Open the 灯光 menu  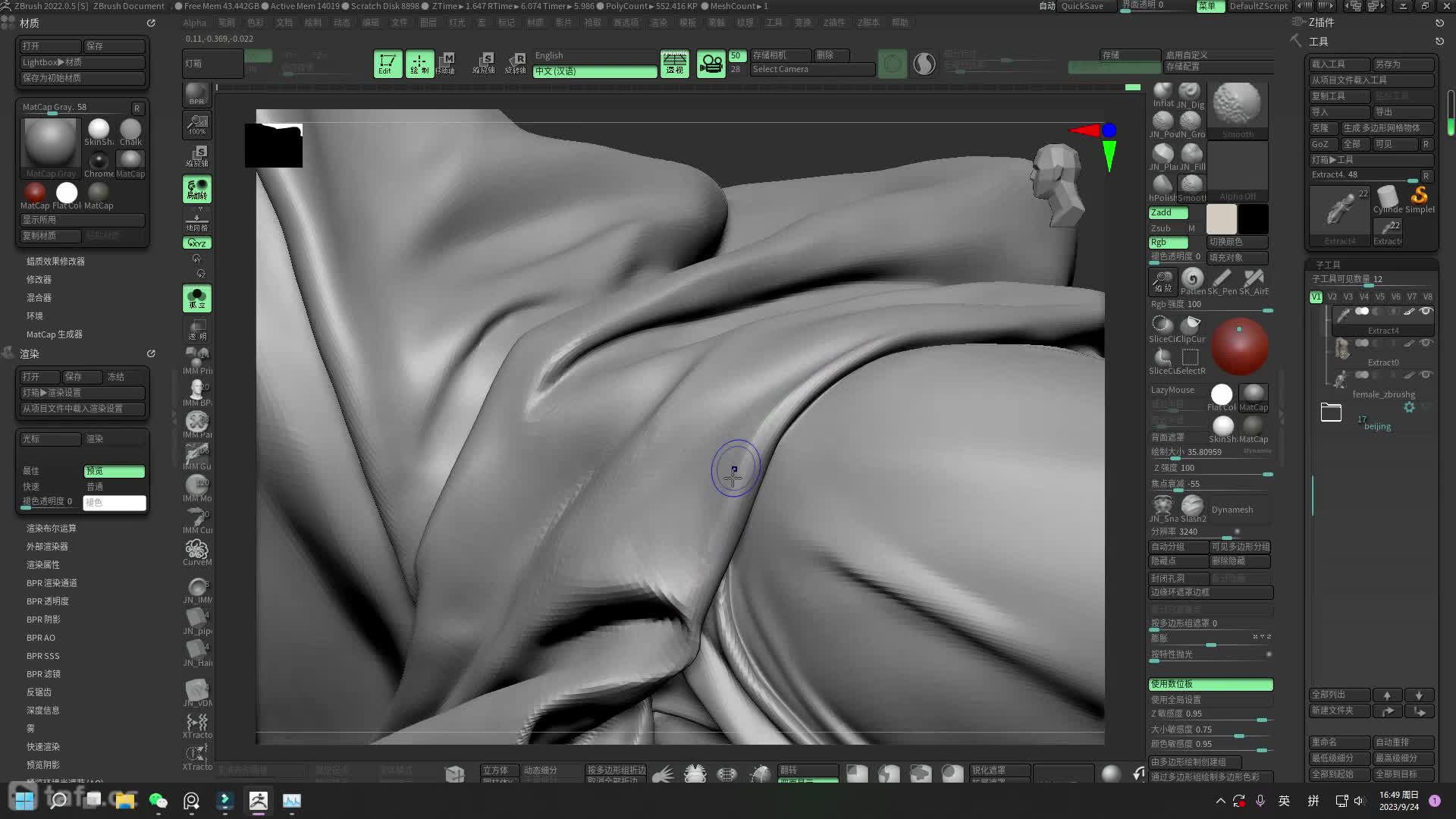point(457,23)
